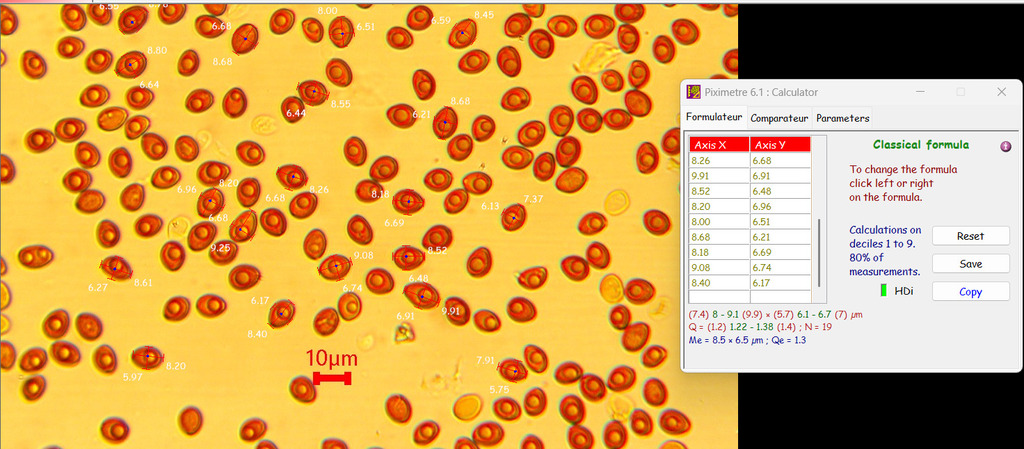
Task: Open the Parameters tab
Action: [x=842, y=118]
